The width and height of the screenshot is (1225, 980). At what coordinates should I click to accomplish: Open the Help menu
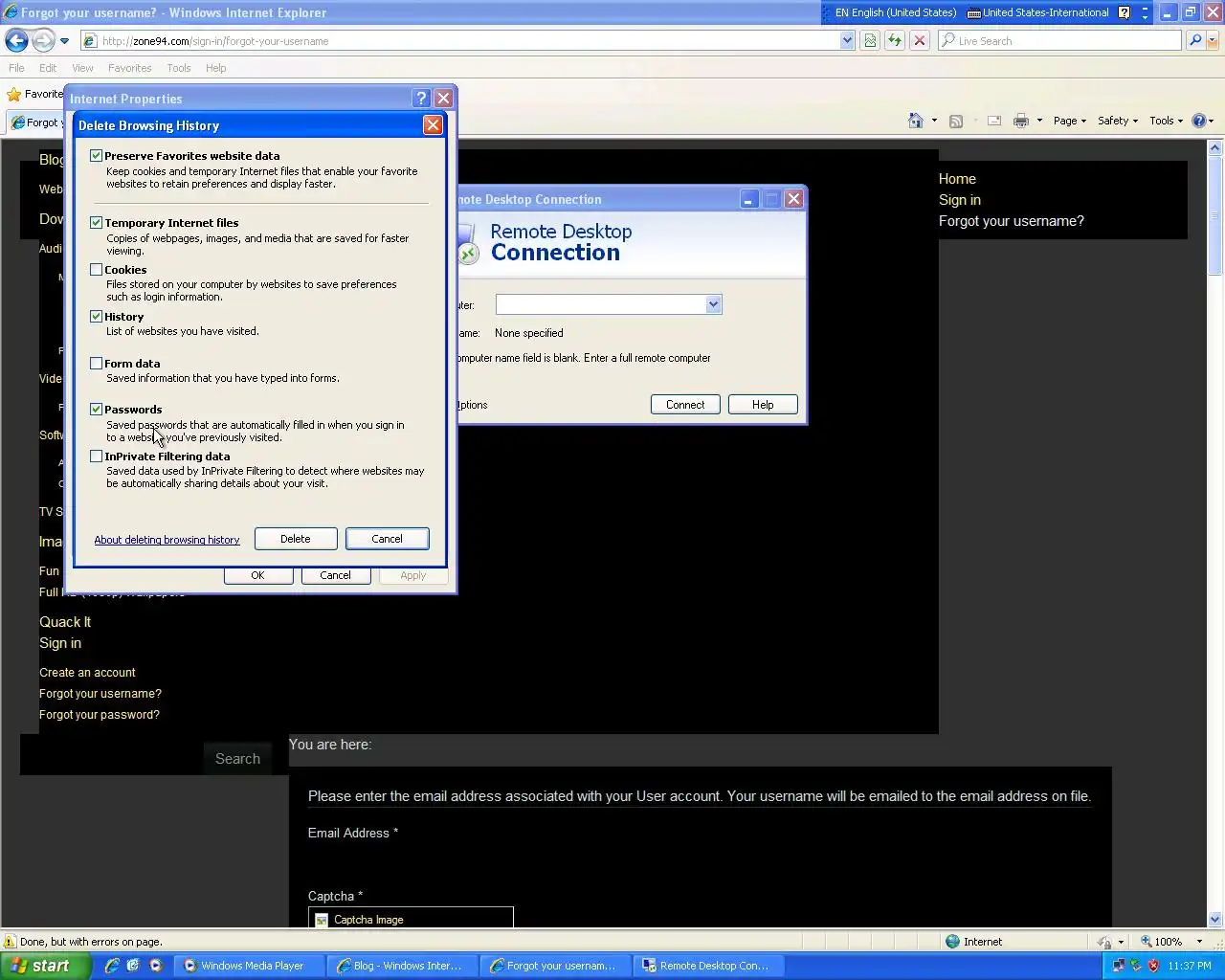pyautogui.click(x=216, y=68)
